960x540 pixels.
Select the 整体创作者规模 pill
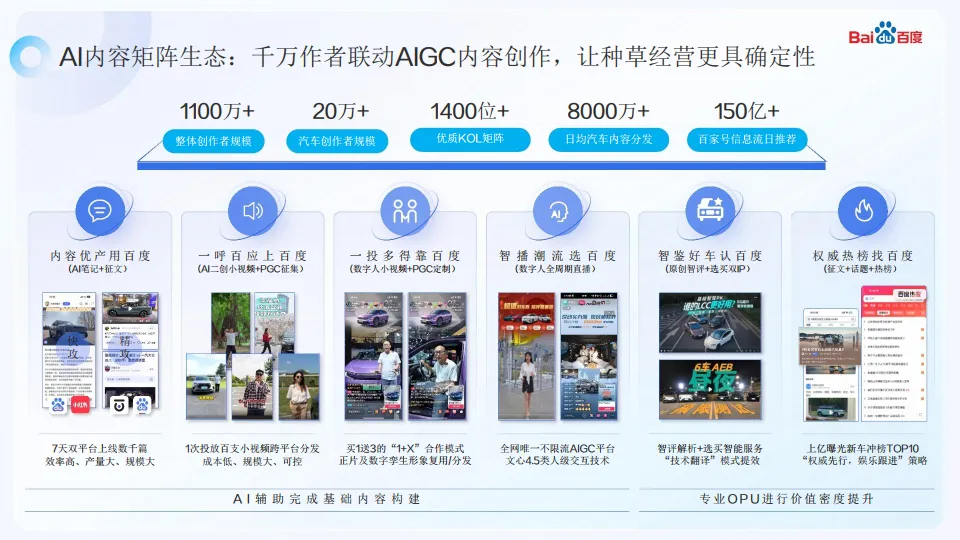[213, 141]
